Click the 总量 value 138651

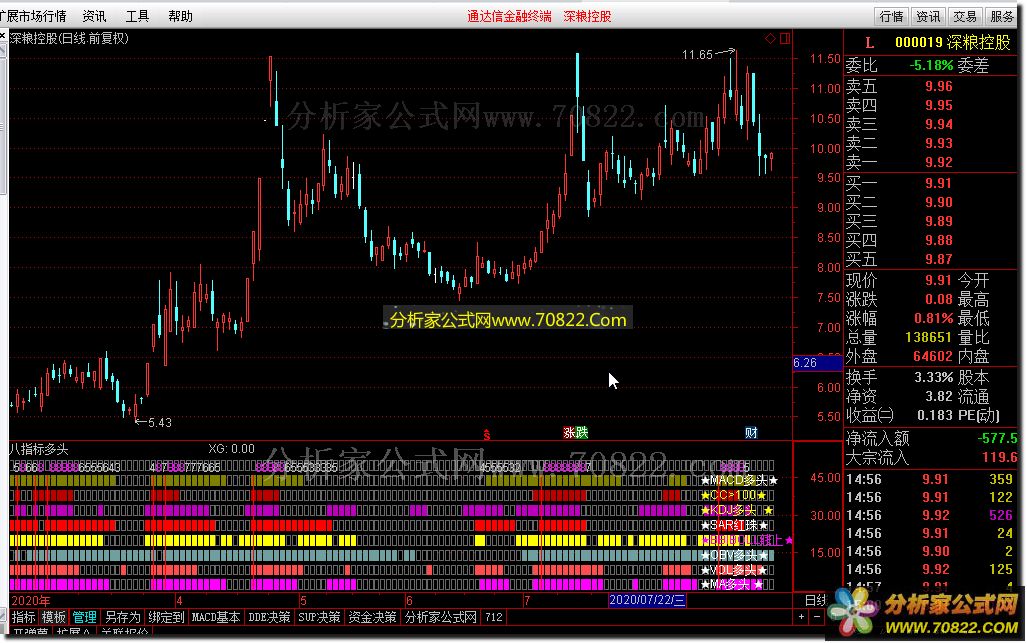[x=927, y=337]
